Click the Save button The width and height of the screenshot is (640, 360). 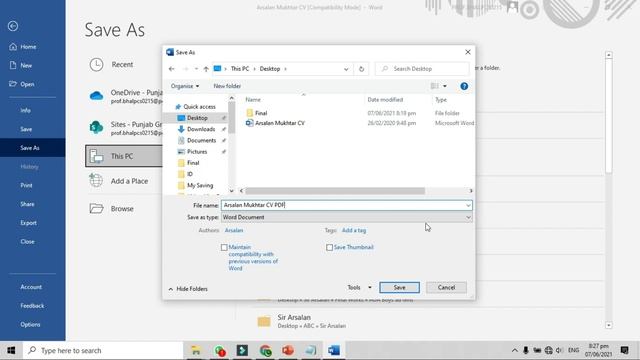(399, 287)
